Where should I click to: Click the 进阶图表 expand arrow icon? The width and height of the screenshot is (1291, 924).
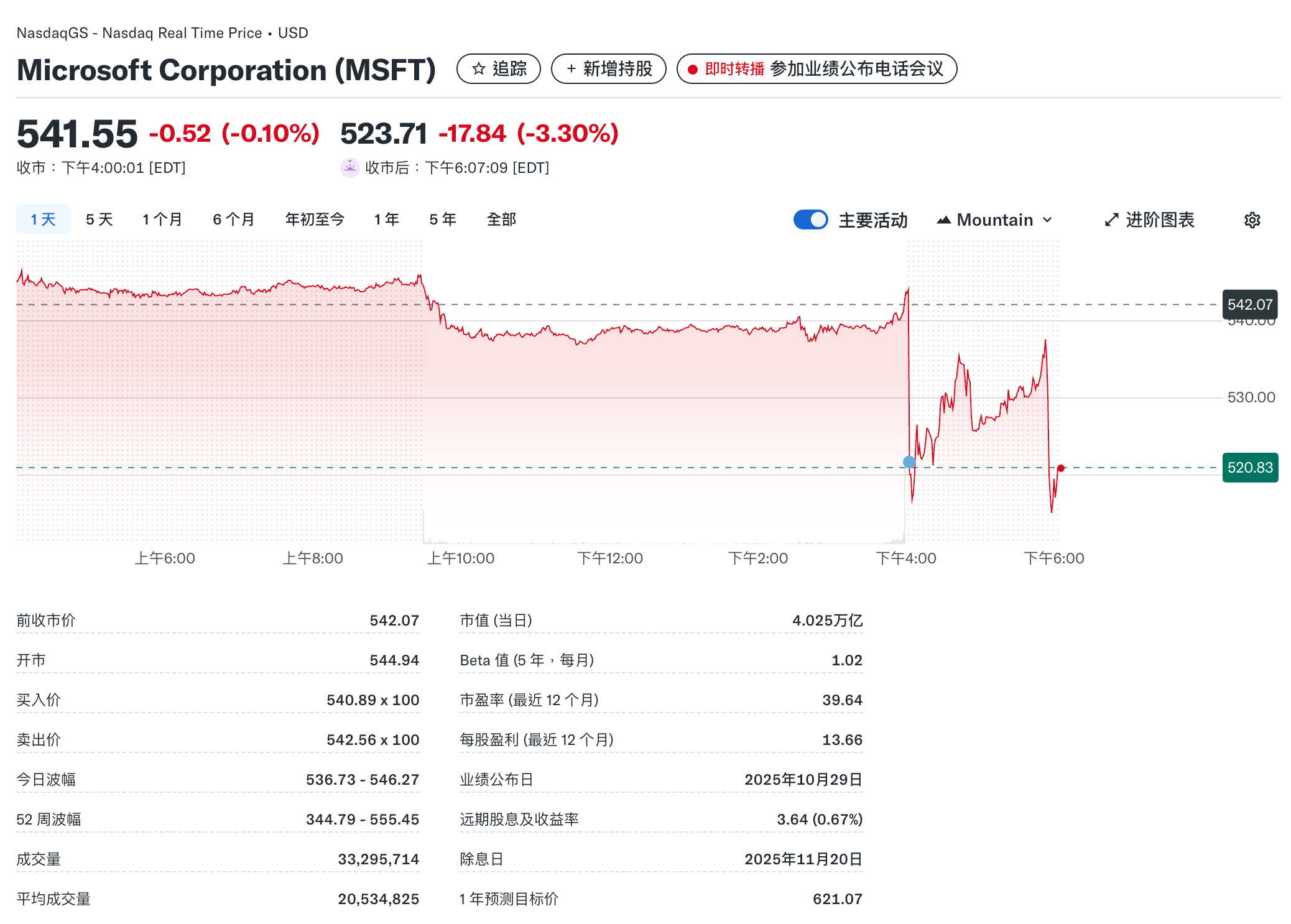1111,219
